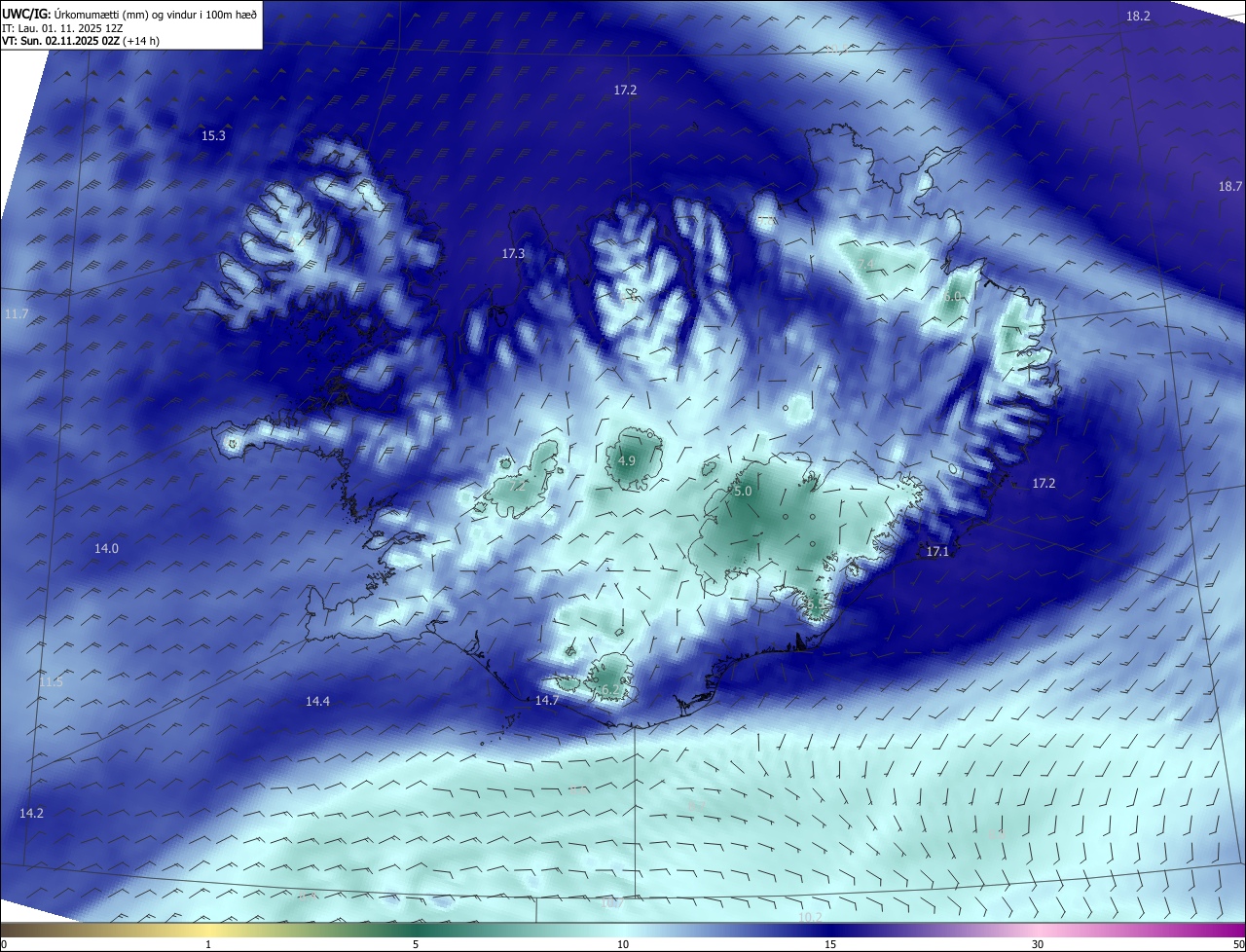Click the colorbar tick label 0
This screenshot has height=952, width=1246.
(x=4, y=945)
